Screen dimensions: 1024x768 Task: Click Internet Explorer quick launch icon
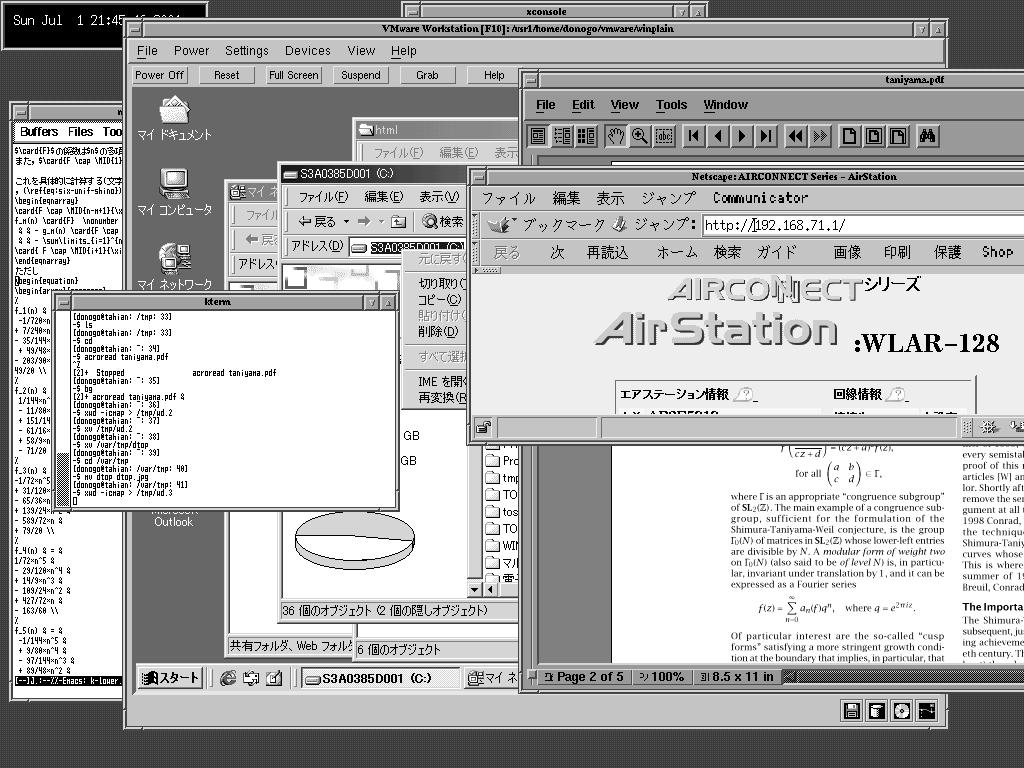tap(228, 678)
